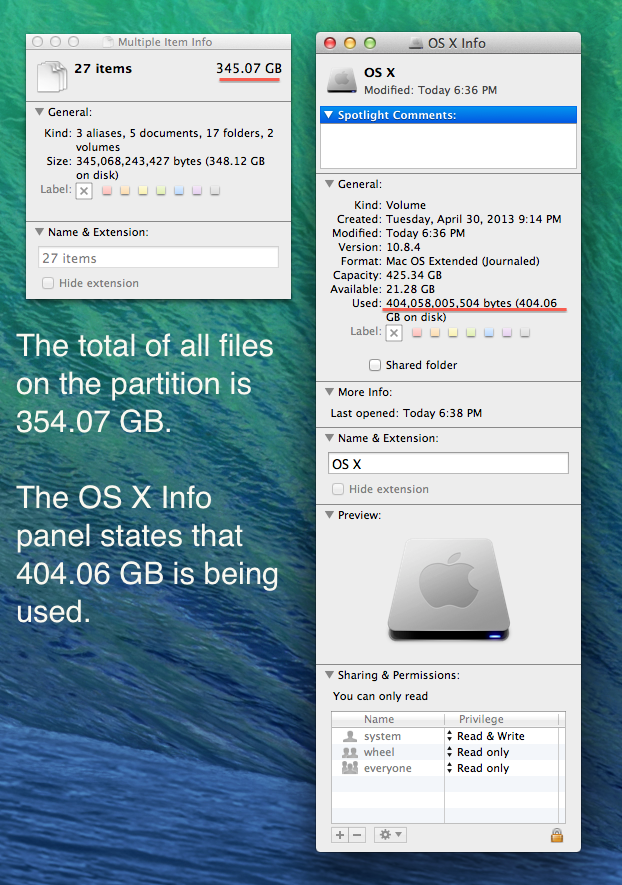Collapse Name & Extension in OS X Info

coord(330,437)
